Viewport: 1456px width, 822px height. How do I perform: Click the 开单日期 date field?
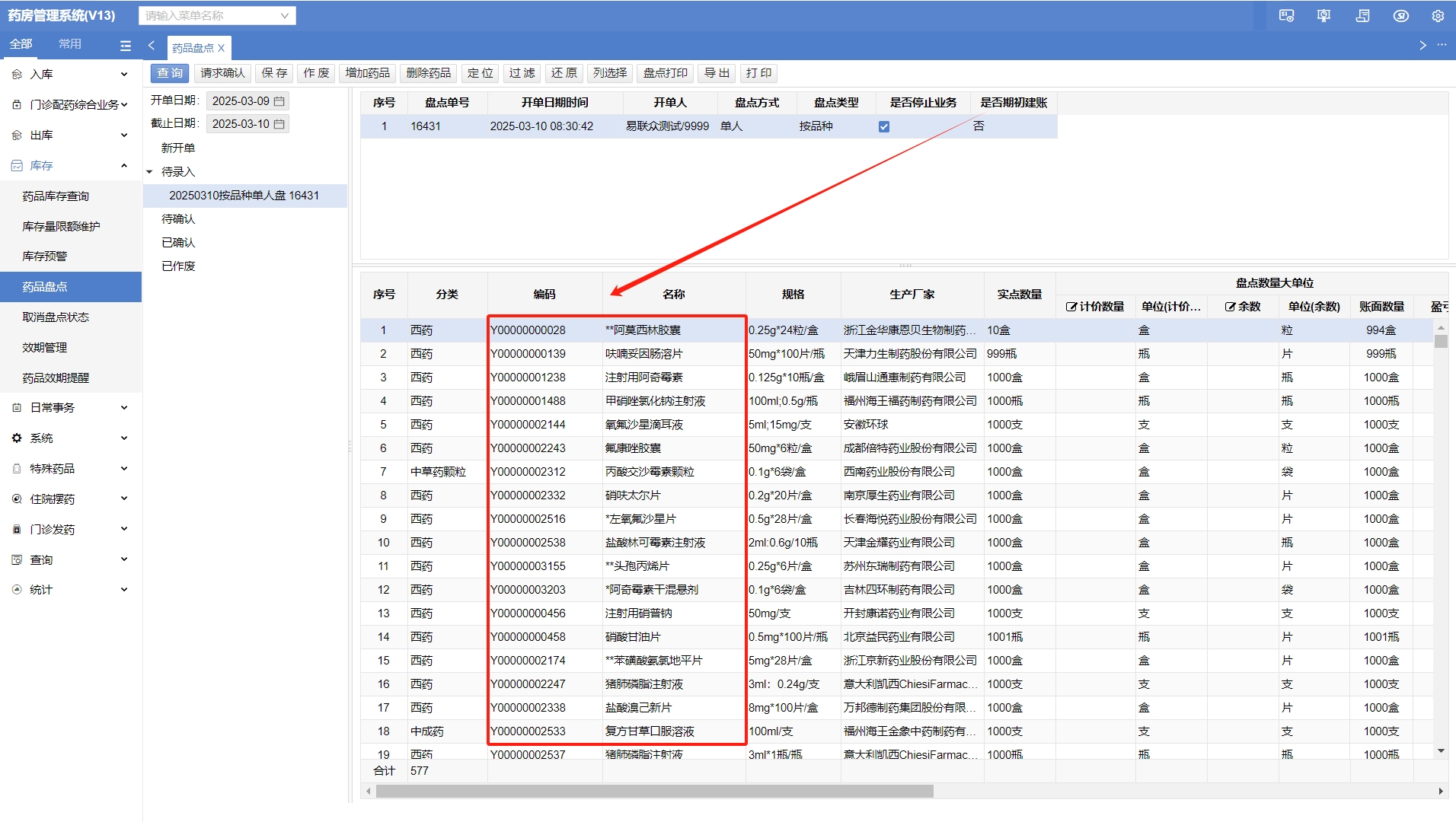247,101
